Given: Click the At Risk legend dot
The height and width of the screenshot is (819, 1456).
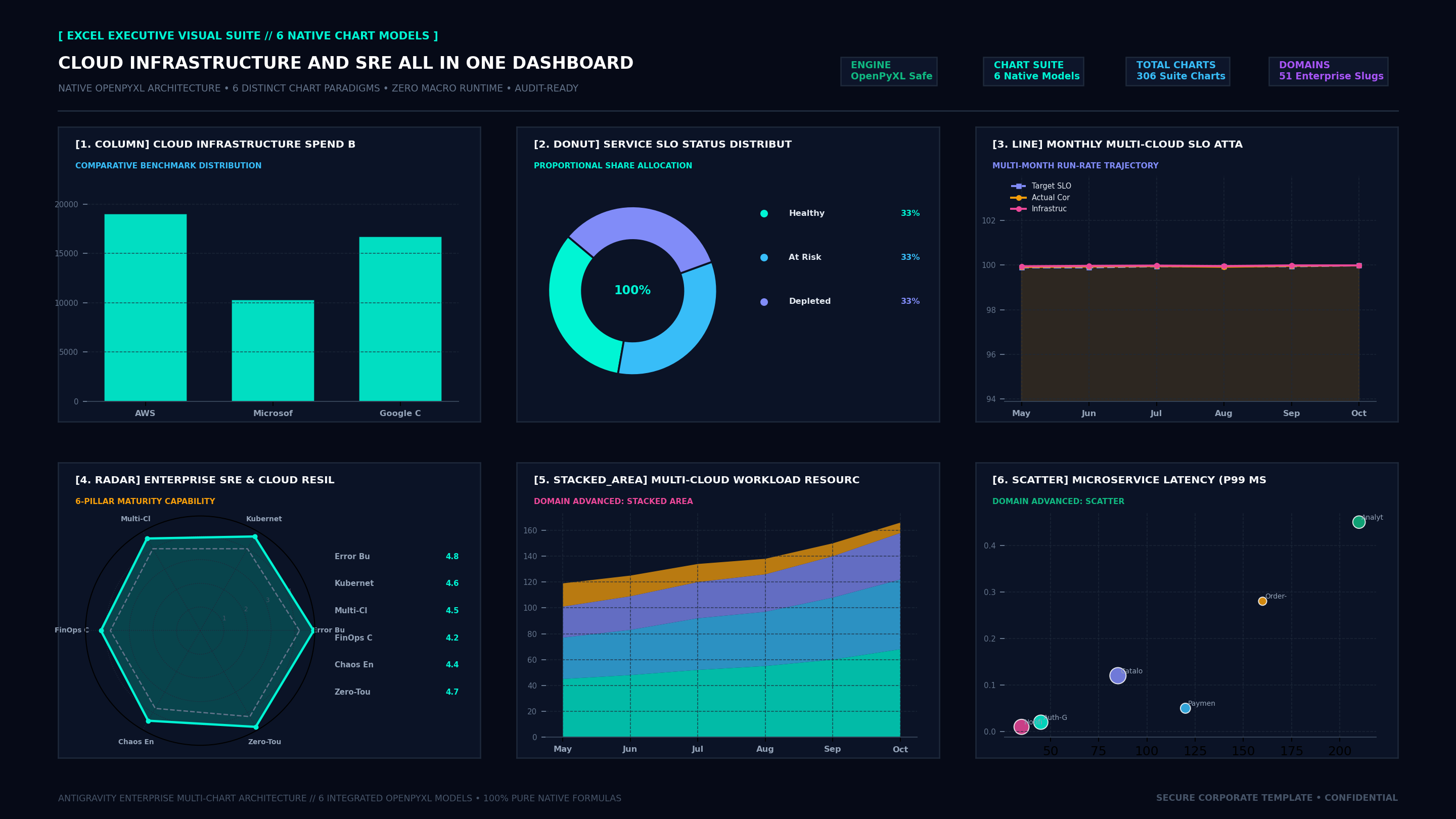Looking at the screenshot, I should tap(764, 258).
